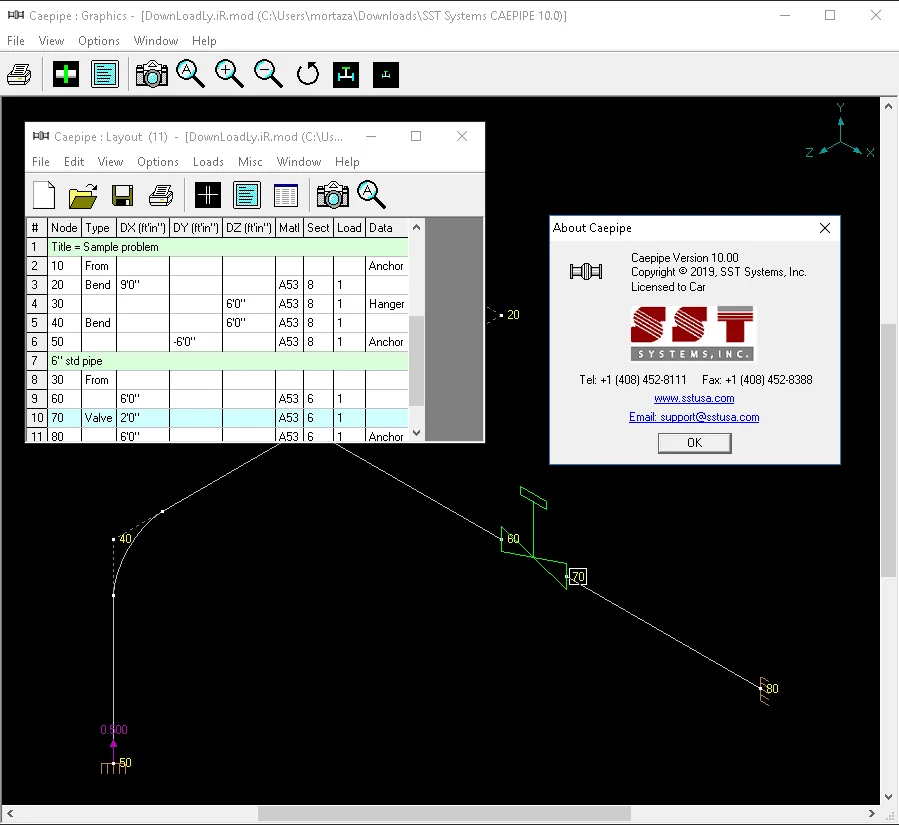Click the New document icon in Layout toolbar
The width and height of the screenshot is (899, 825).
pos(44,196)
